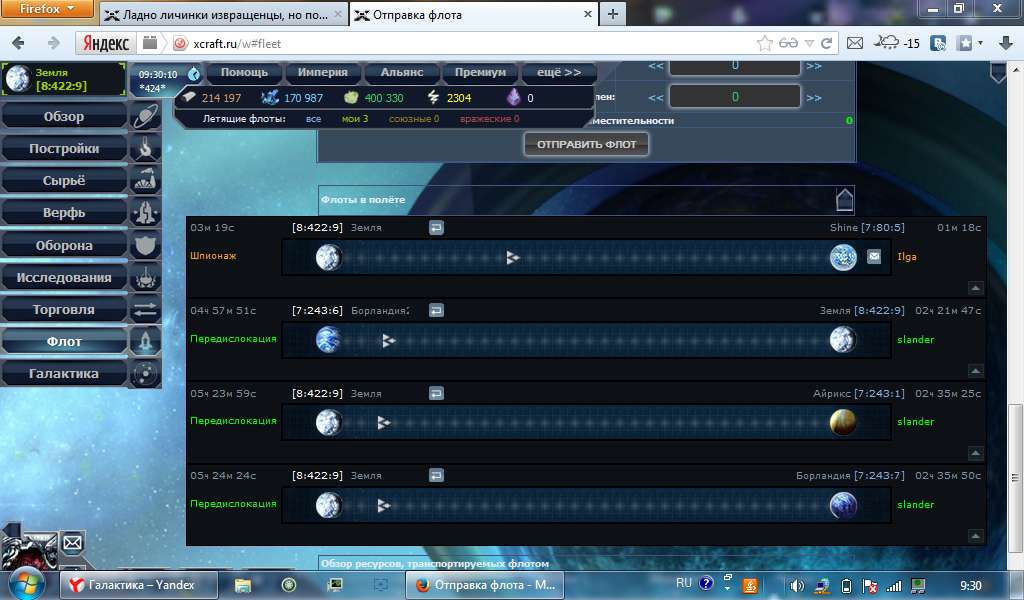Screen dimensions: 1024x600
Task: Click the purple crystal icon beside 0
Action: coord(513,97)
